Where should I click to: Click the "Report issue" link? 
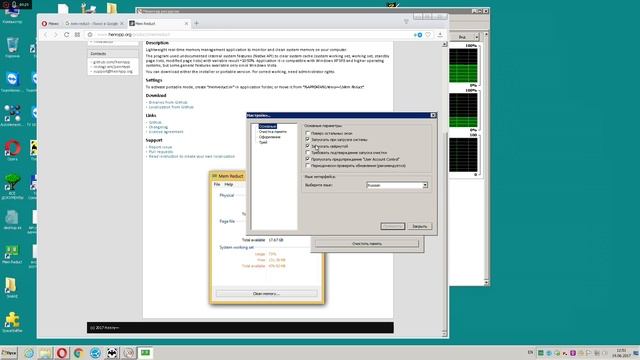pos(160,147)
